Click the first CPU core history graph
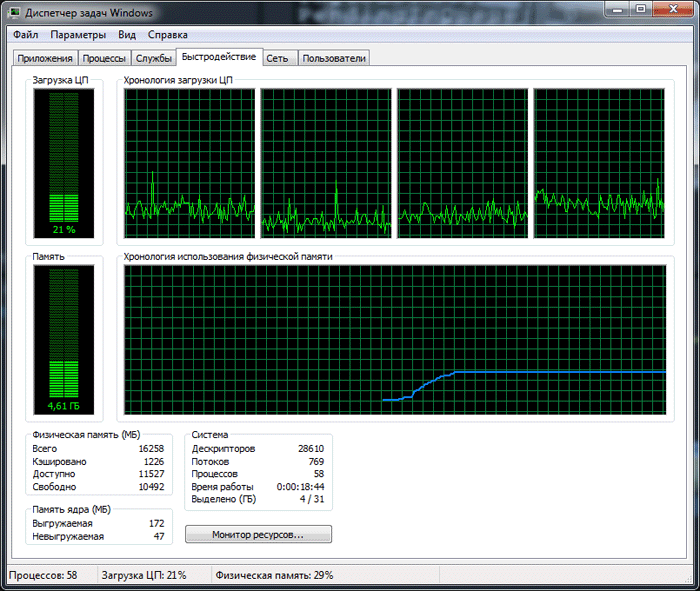The height and width of the screenshot is (591, 700). coord(189,163)
